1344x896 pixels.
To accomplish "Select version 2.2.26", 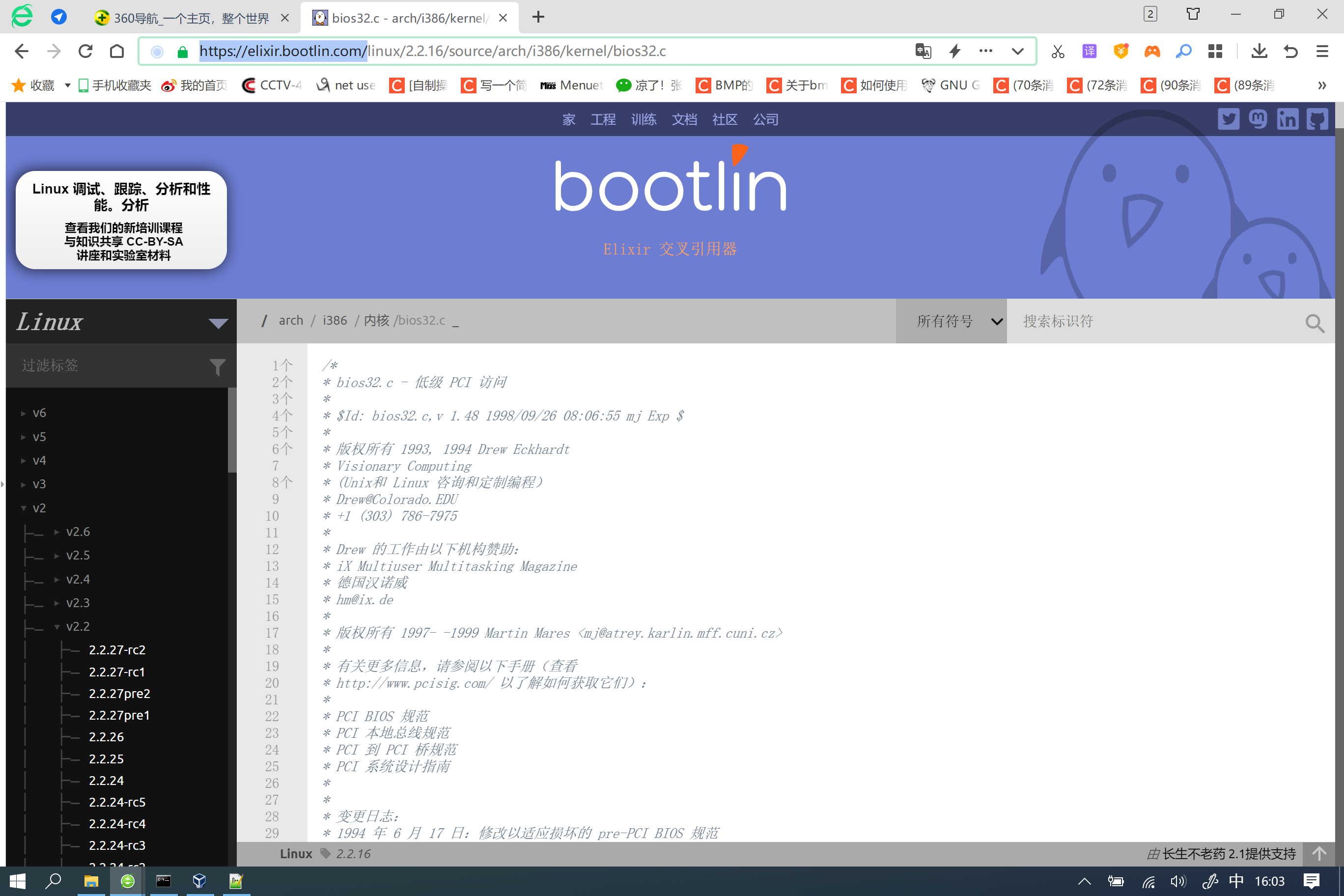I will [106, 736].
